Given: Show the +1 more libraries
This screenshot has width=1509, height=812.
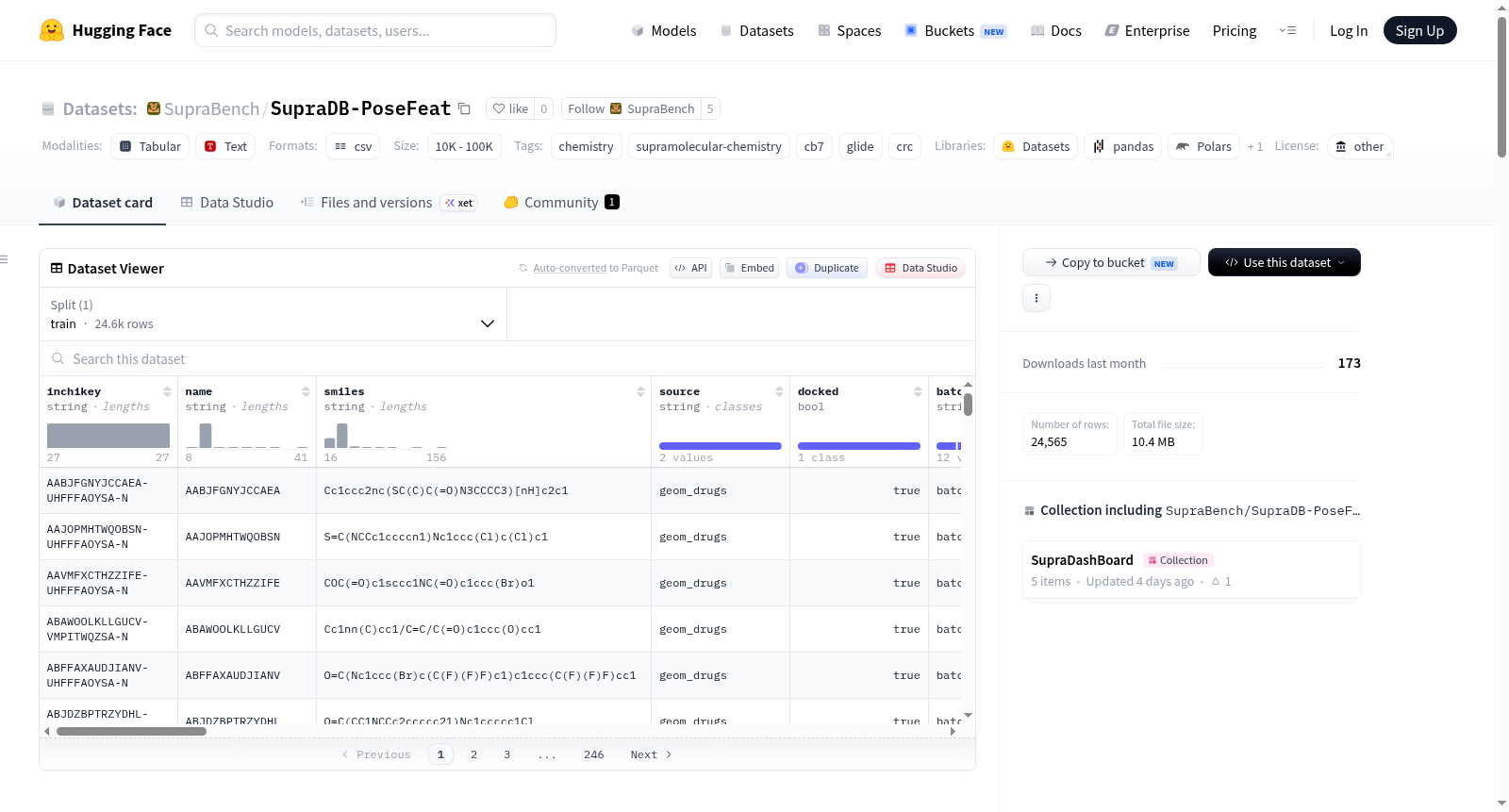Looking at the screenshot, I should click(1254, 146).
